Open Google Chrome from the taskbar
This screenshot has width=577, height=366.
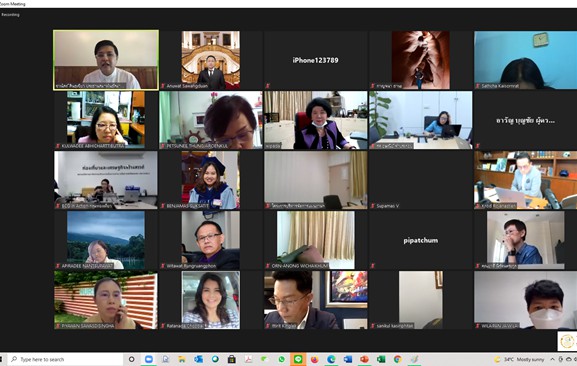397,359
